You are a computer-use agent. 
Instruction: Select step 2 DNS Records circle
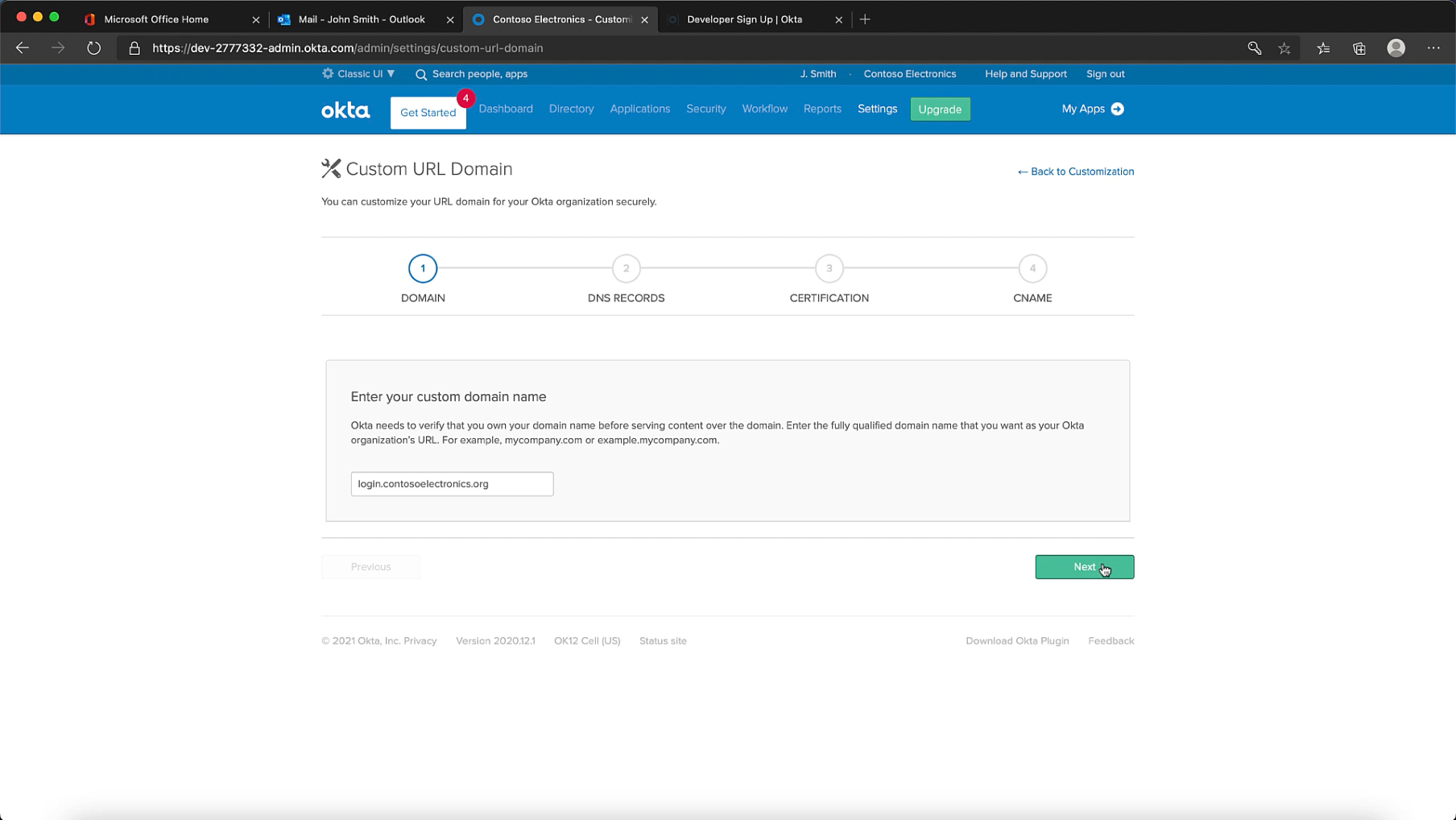[626, 268]
